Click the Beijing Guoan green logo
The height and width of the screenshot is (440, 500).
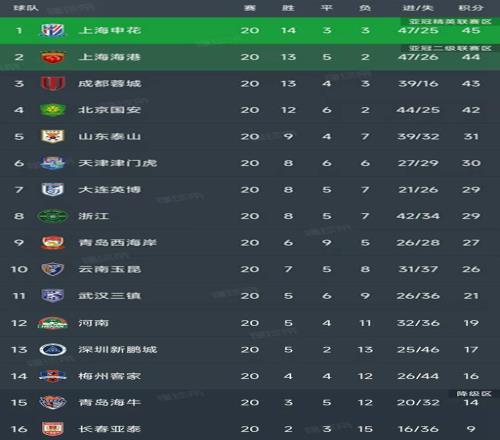tap(52, 110)
